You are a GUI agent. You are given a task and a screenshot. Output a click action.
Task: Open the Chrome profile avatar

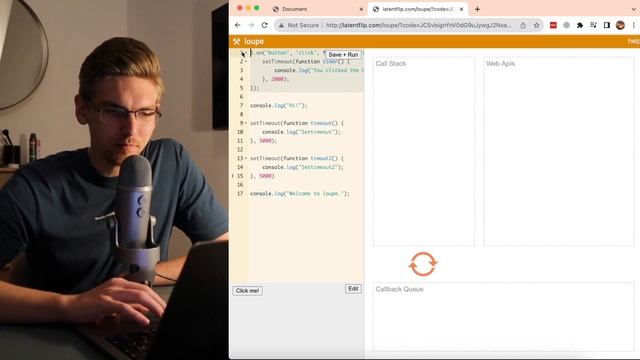(620, 25)
